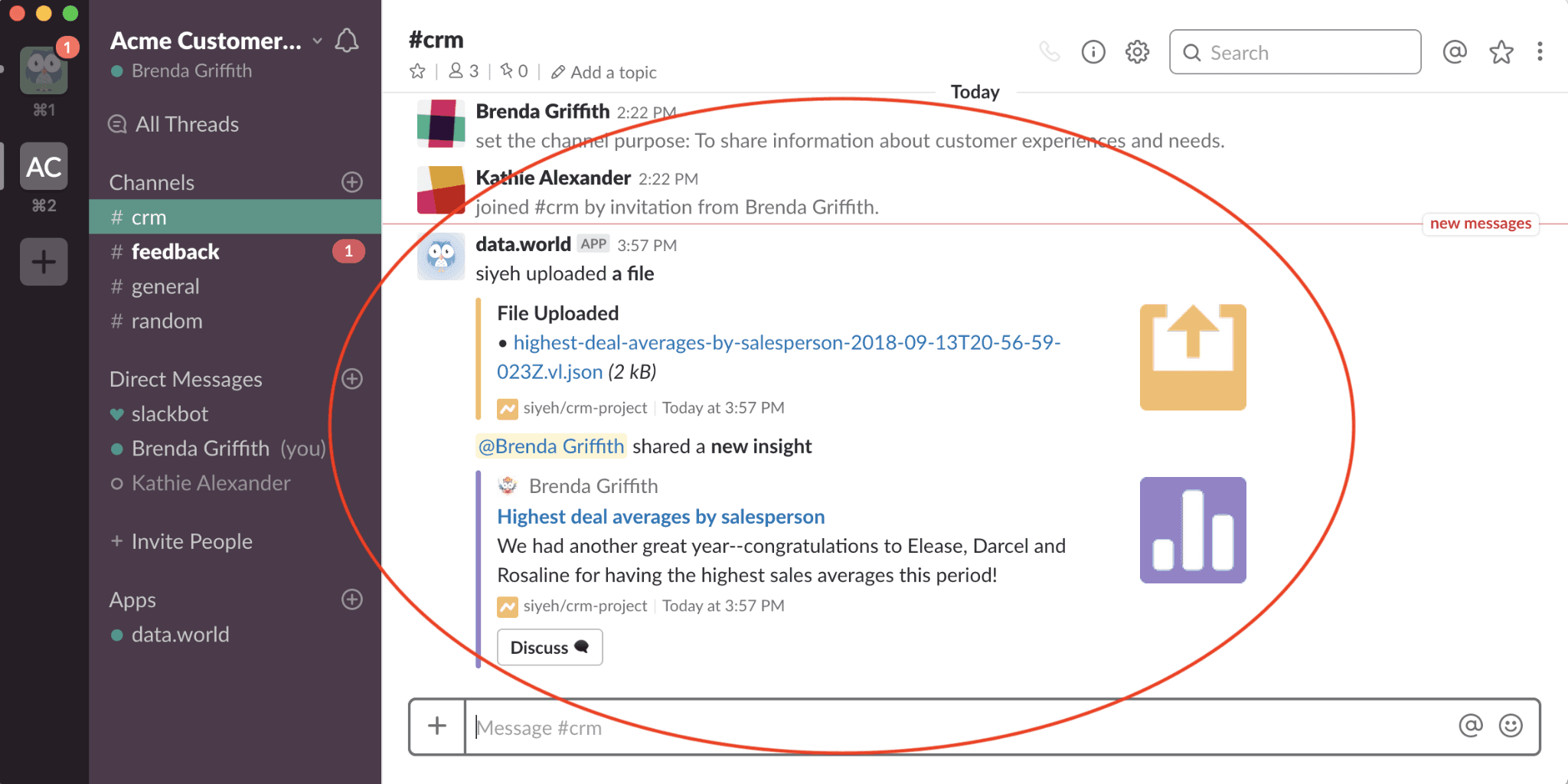Open emoji picker in message box
This screenshot has height=784, width=1568.
click(1511, 726)
